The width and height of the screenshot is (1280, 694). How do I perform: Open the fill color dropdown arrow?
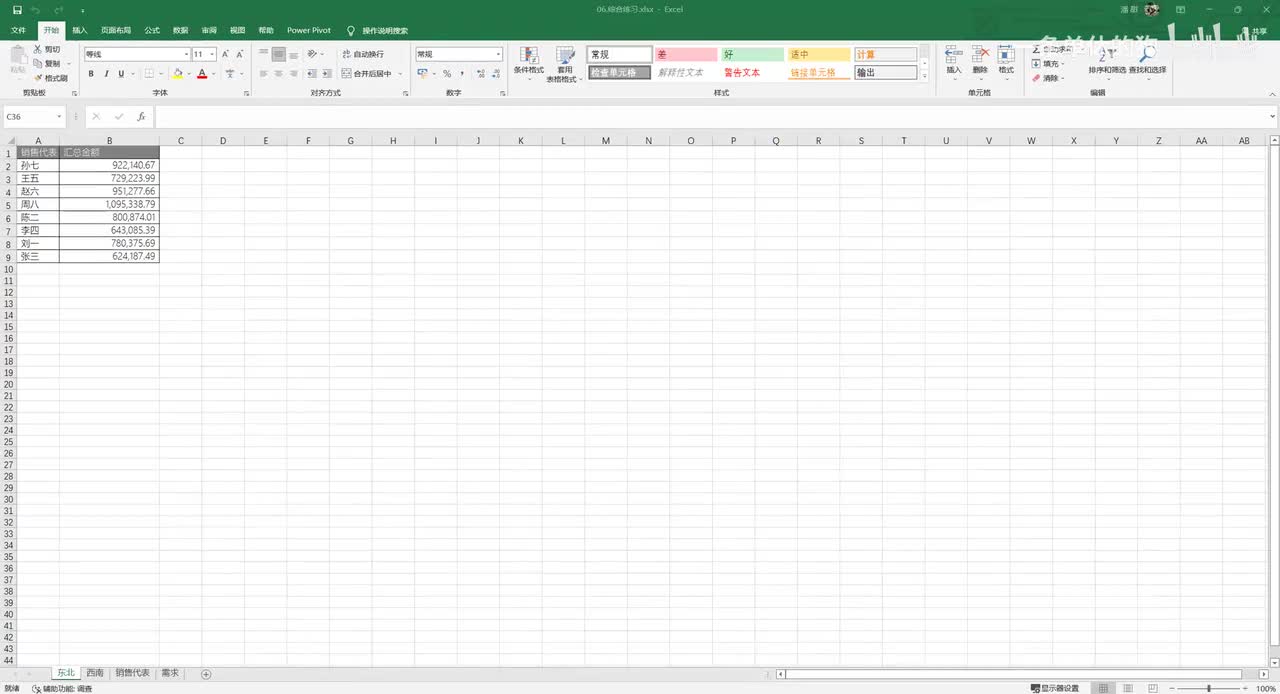coord(189,73)
